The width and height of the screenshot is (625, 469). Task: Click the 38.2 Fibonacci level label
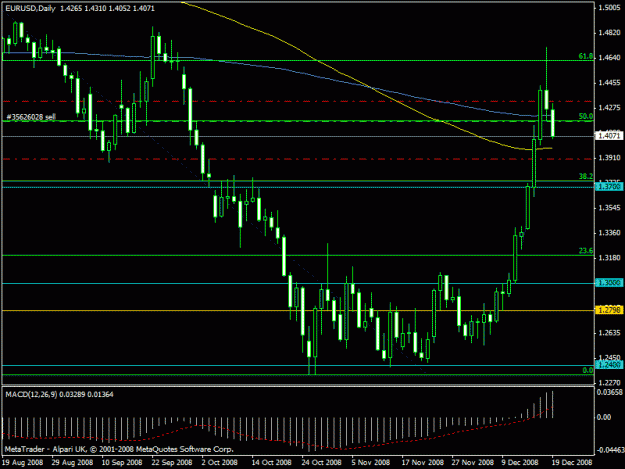(586, 176)
